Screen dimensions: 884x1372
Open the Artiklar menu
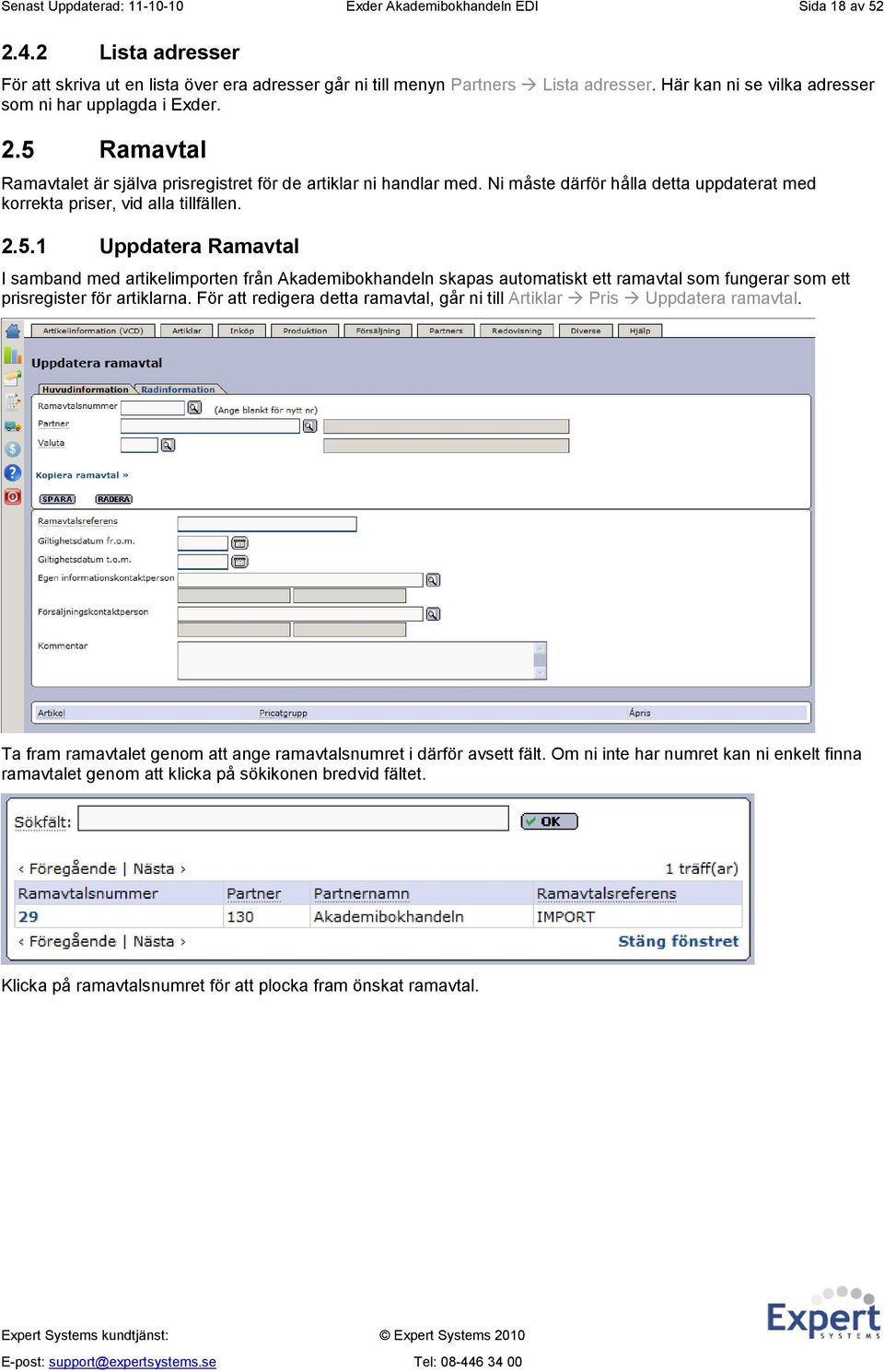click(187, 331)
